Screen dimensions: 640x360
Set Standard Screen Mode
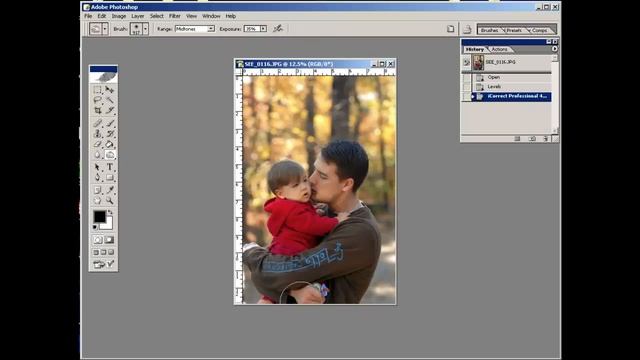[96, 252]
